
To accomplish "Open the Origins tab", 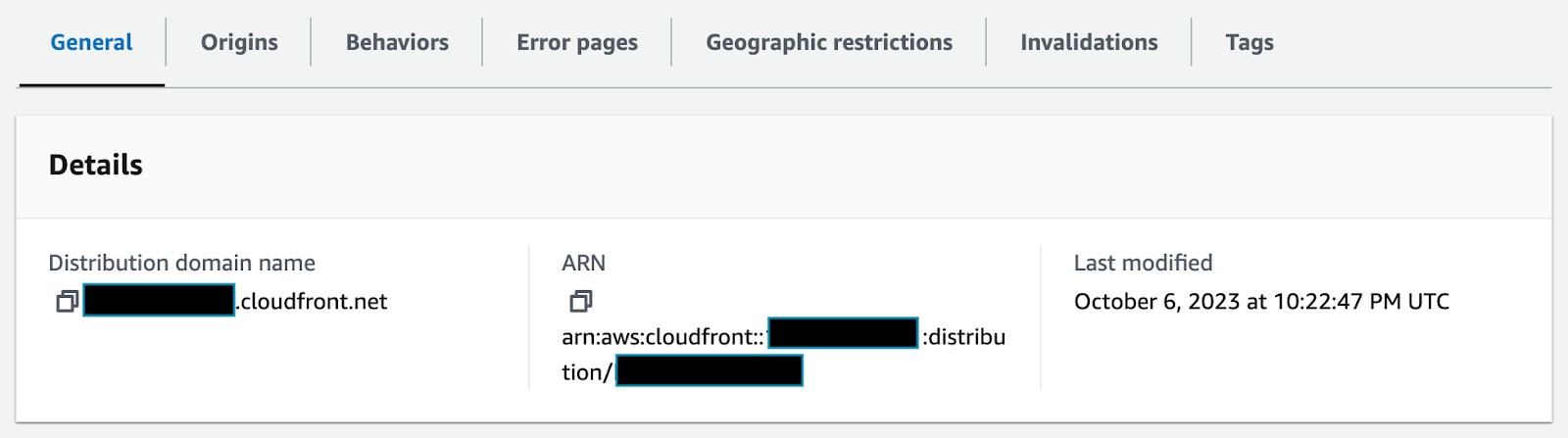I will 239,42.
